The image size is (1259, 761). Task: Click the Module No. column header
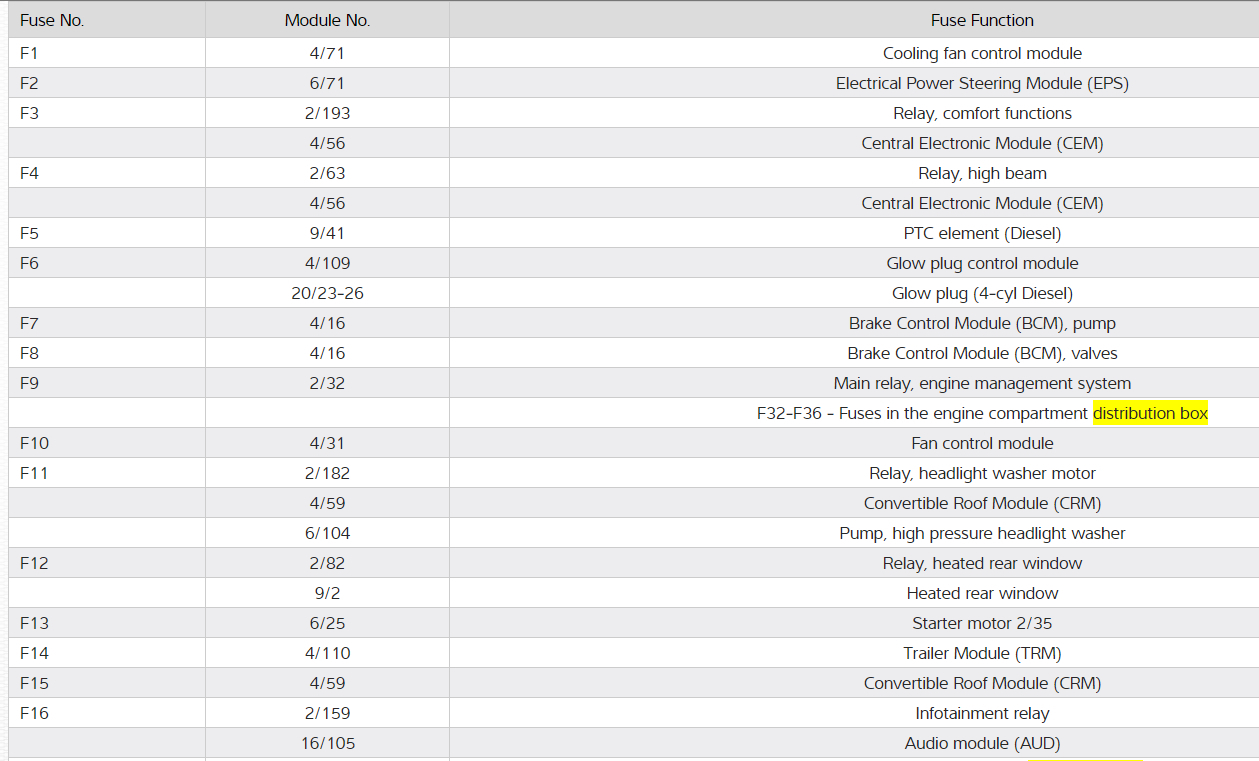[327, 20]
